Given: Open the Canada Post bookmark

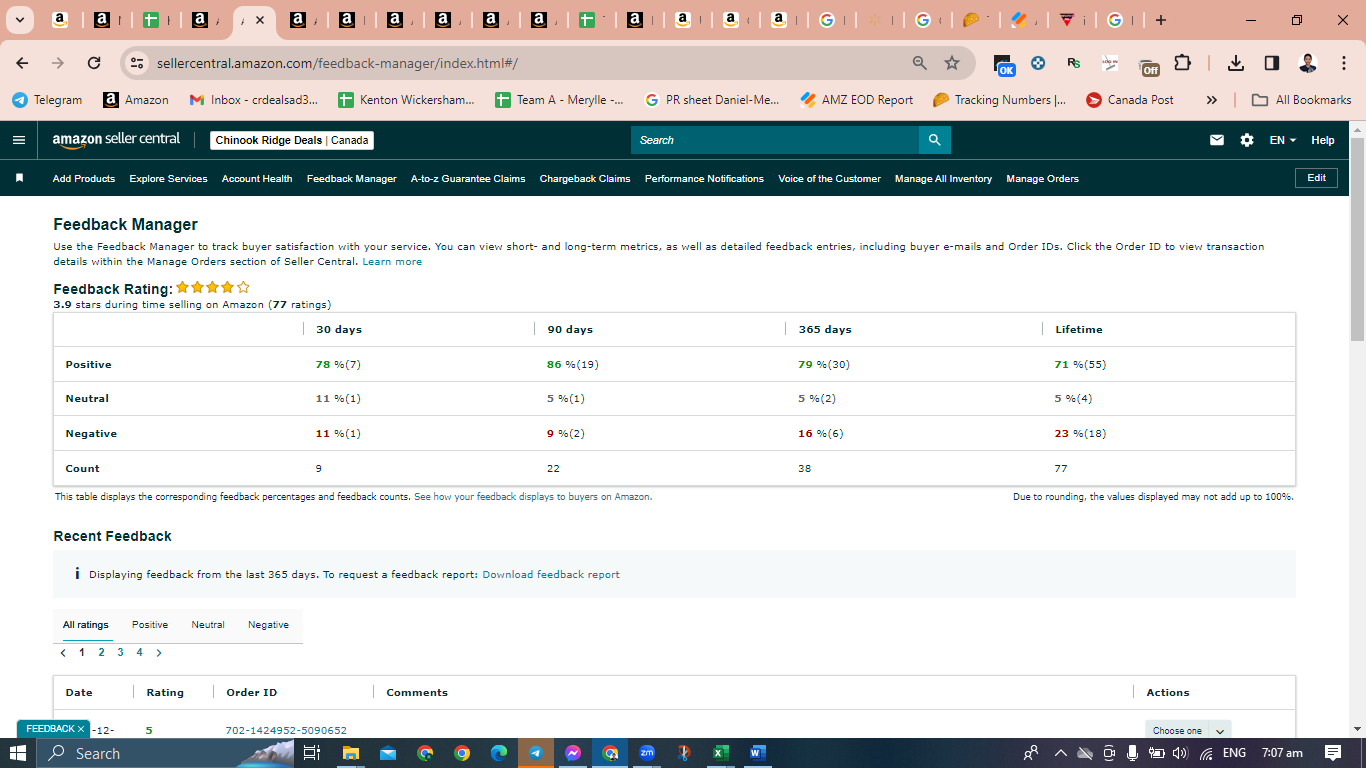Looking at the screenshot, I should pos(1130,100).
